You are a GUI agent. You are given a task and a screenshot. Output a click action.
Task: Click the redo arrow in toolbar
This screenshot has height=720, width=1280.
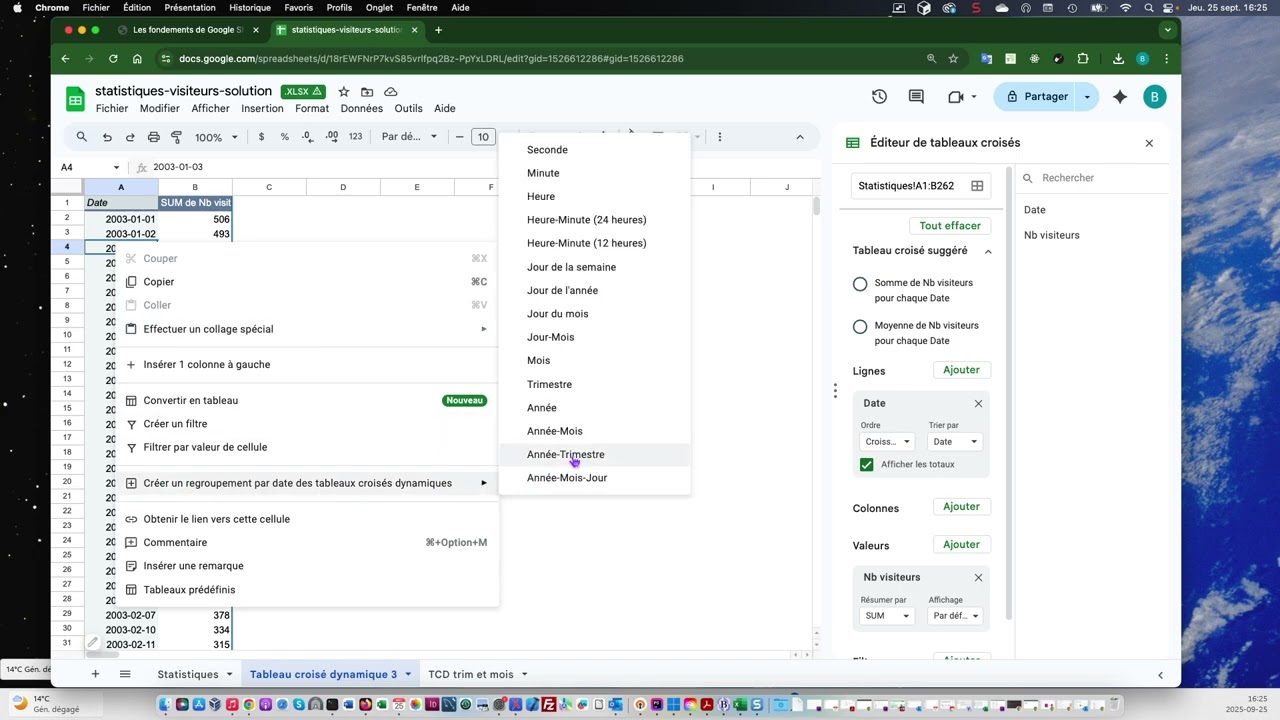[130, 137]
